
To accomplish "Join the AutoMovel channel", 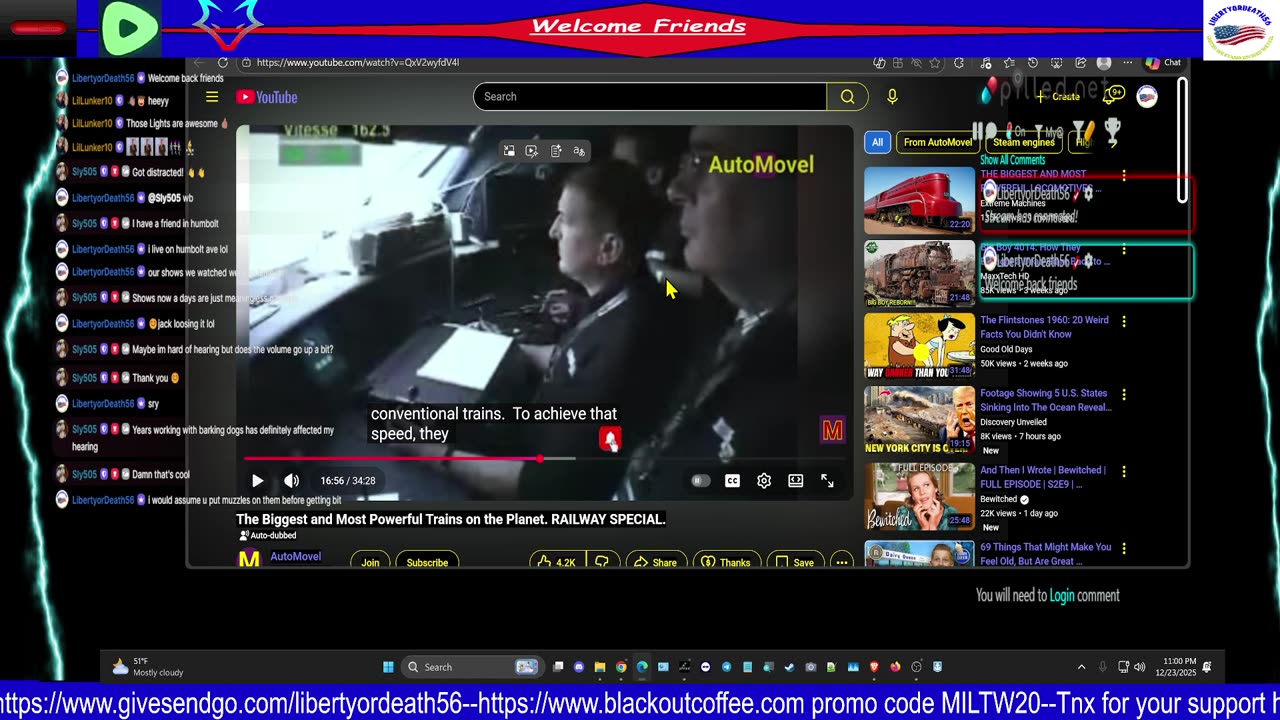I will click(x=370, y=562).
